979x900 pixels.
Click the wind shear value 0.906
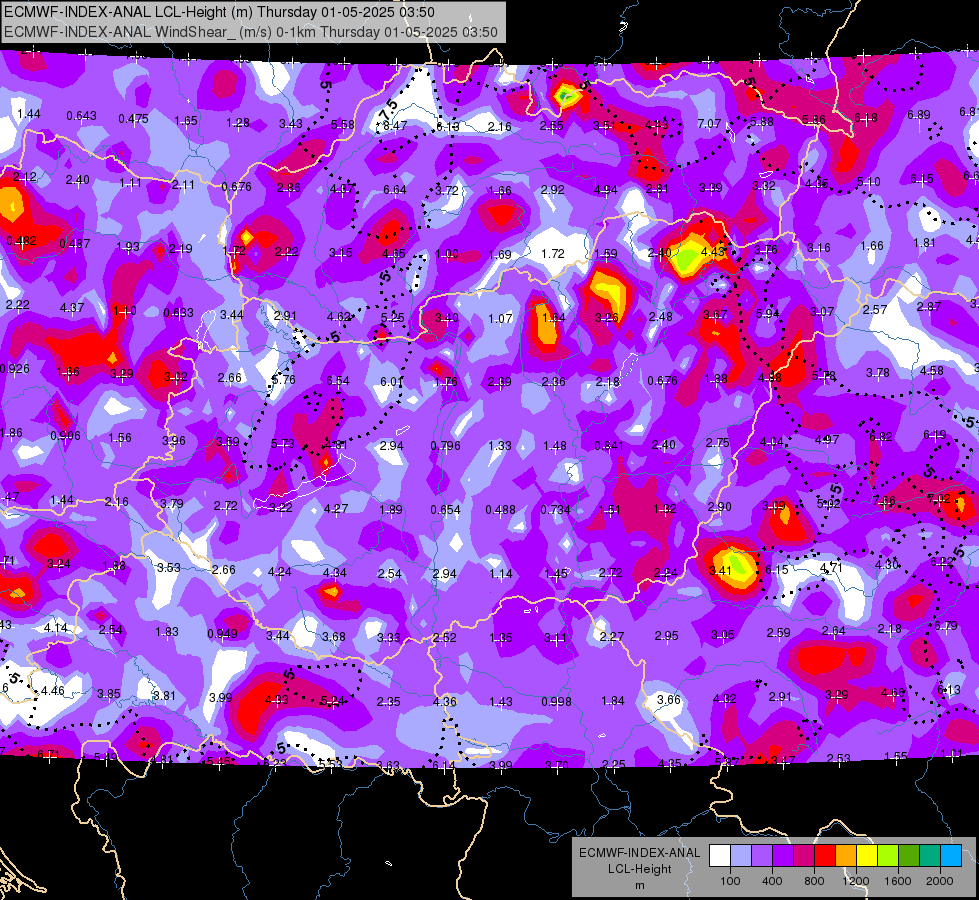[66, 435]
